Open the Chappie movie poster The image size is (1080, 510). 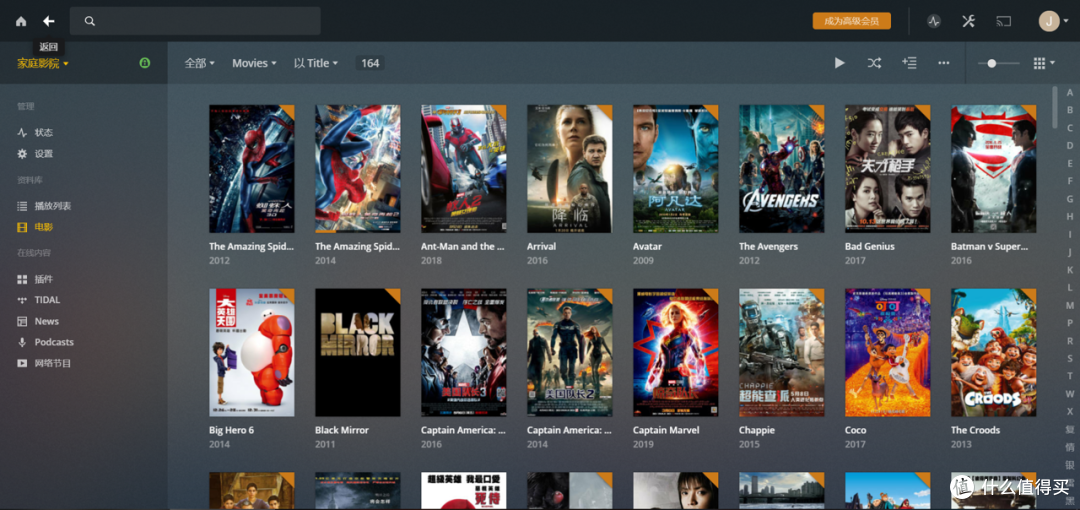coord(782,352)
